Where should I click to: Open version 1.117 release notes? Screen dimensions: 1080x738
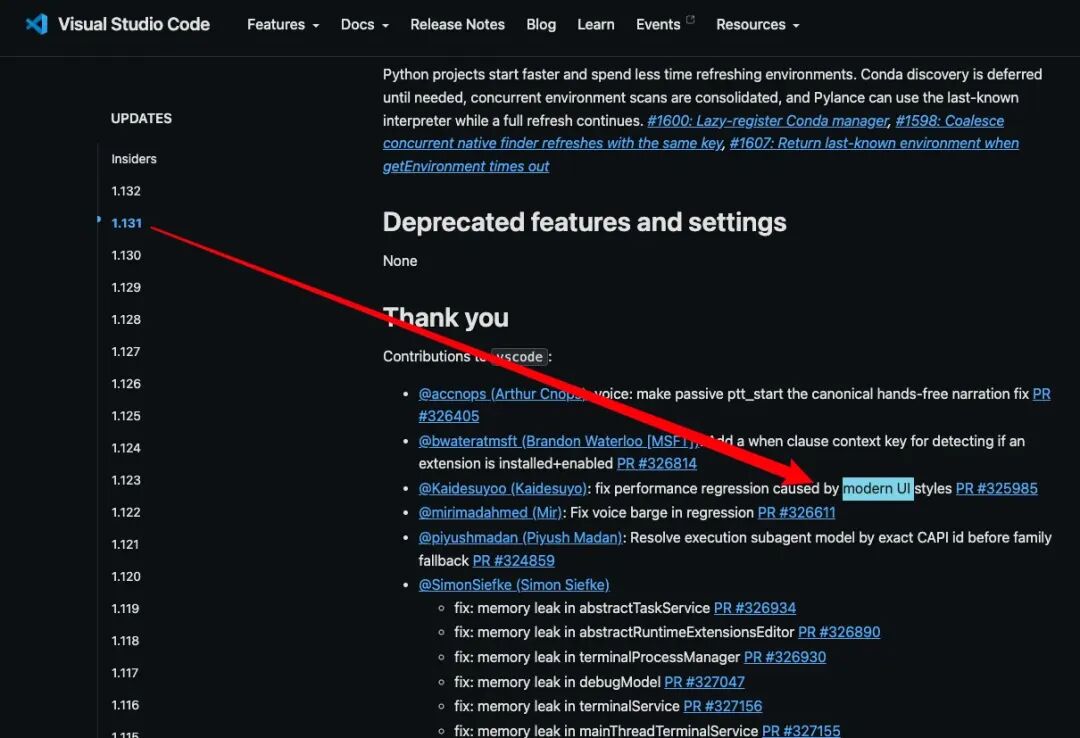tap(126, 673)
